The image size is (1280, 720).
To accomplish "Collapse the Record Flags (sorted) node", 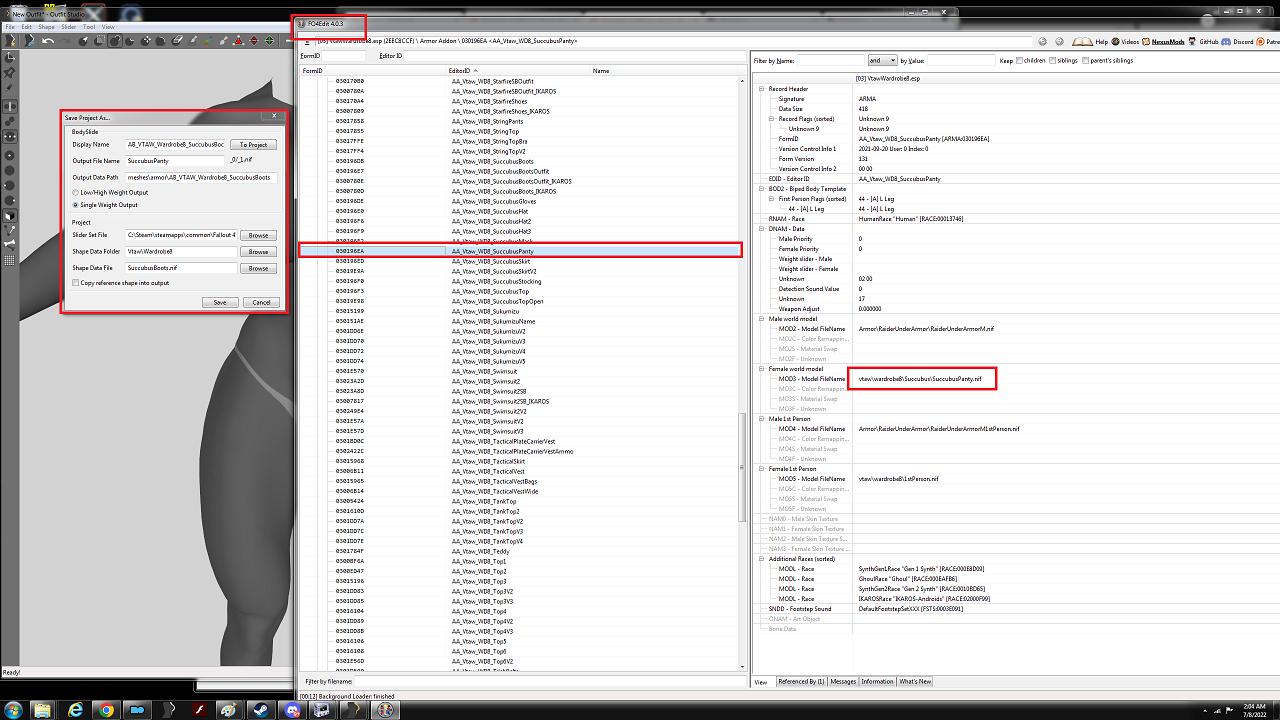I will 773,119.
